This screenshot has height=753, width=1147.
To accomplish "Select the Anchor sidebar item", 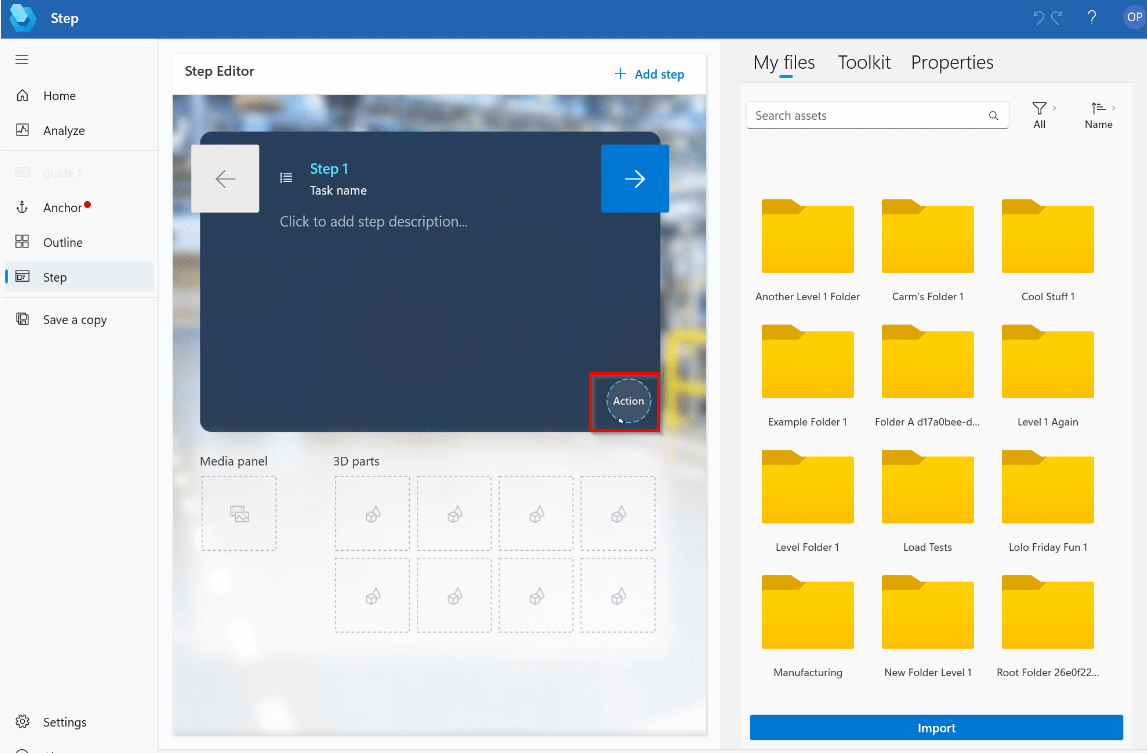I will [62, 208].
